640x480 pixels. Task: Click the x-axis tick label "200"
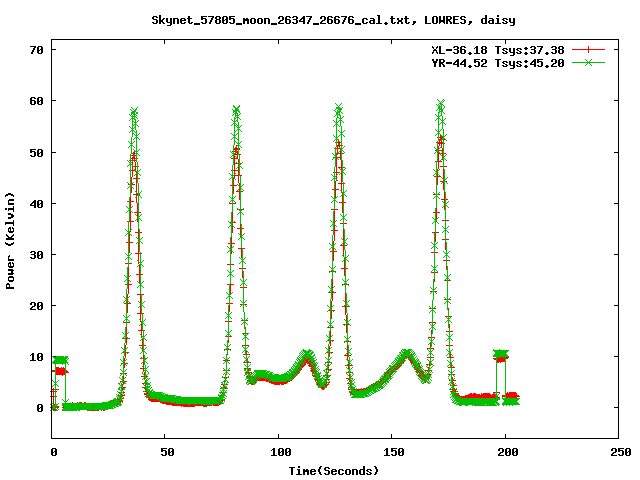[x=508, y=452]
